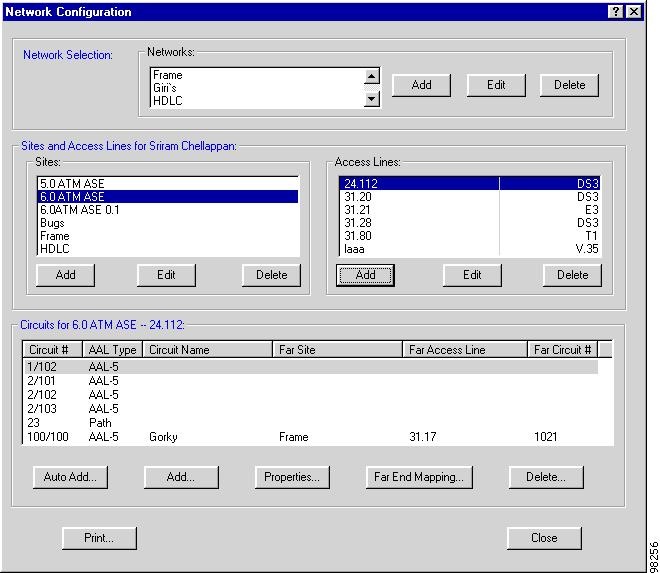
Task: Delete the selected network
Action: pyautogui.click(x=569, y=85)
